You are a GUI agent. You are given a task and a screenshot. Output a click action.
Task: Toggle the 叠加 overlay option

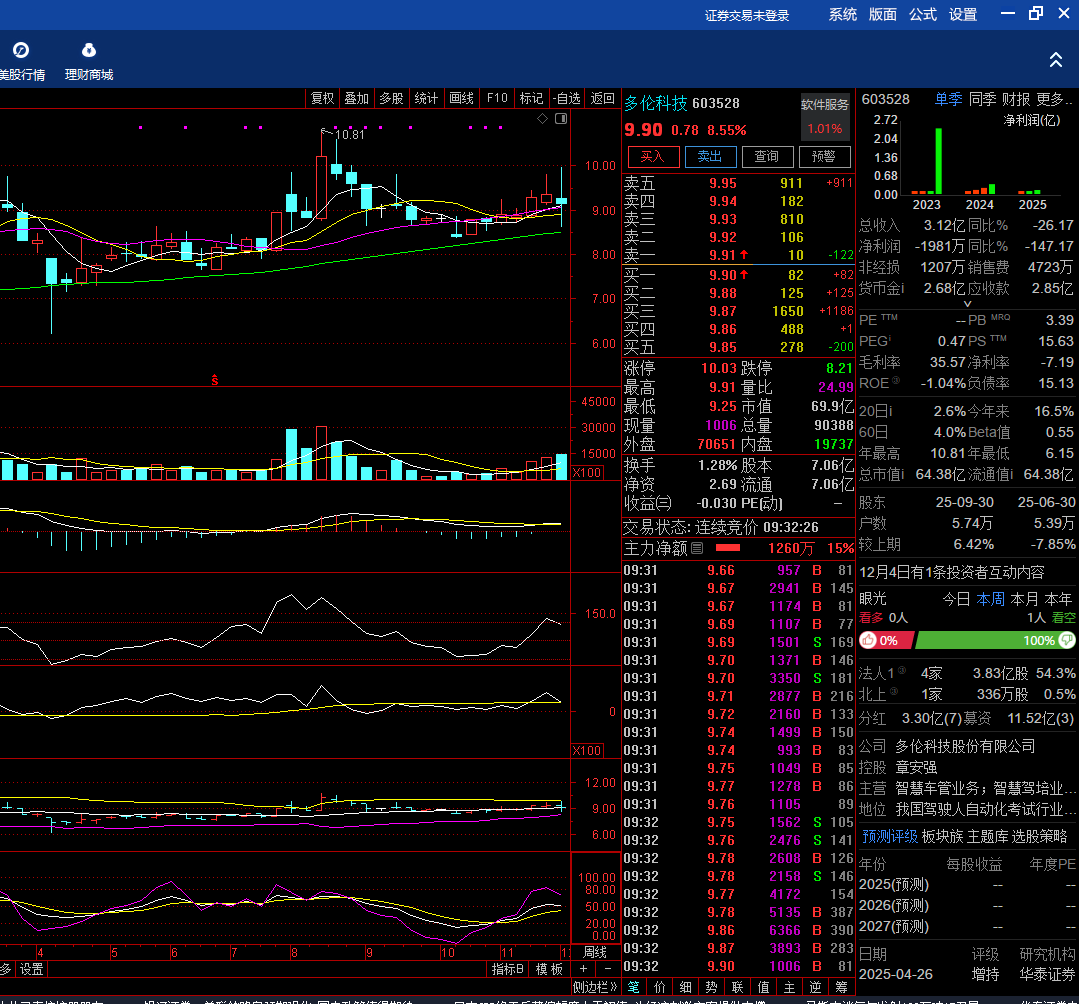click(356, 98)
